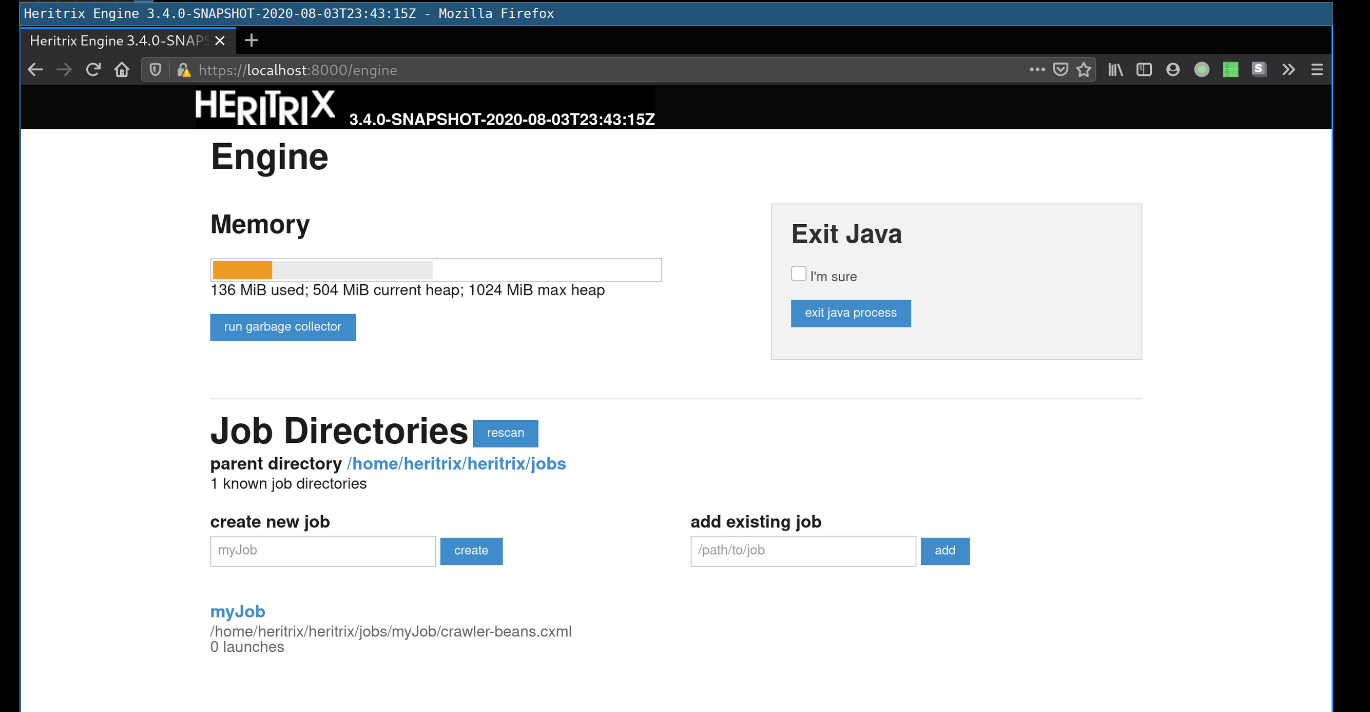Viewport: 1370px width, 712px height.
Task: Click the run garbage collector button
Action: (x=283, y=327)
